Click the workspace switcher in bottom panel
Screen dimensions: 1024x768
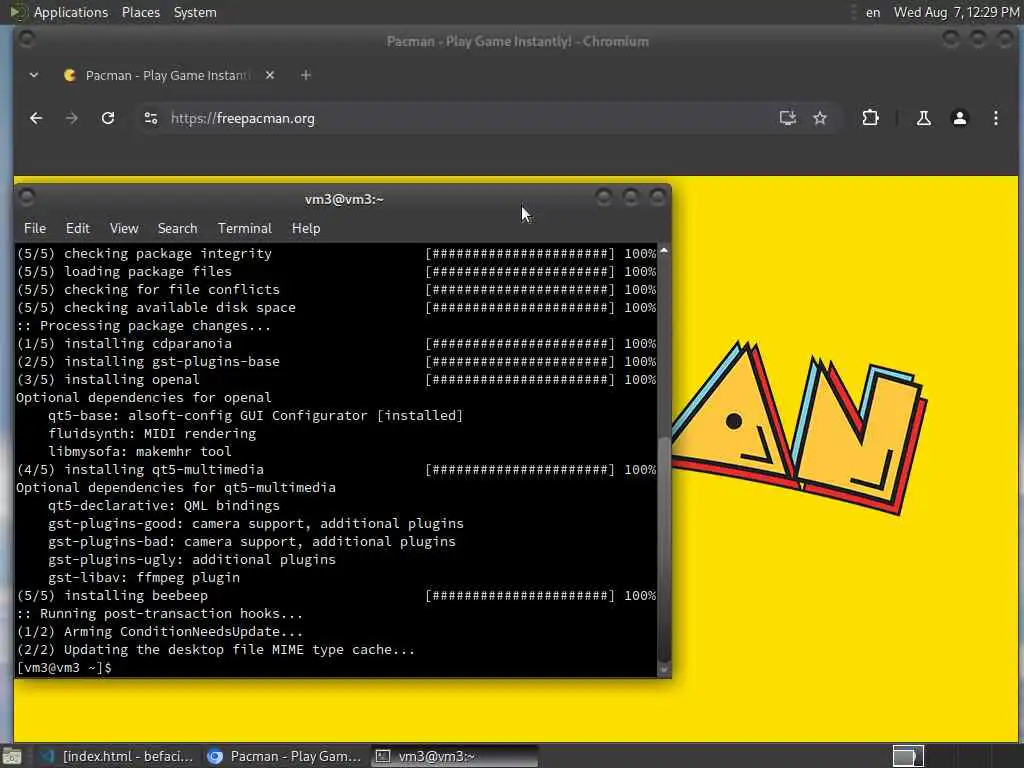[x=908, y=756]
